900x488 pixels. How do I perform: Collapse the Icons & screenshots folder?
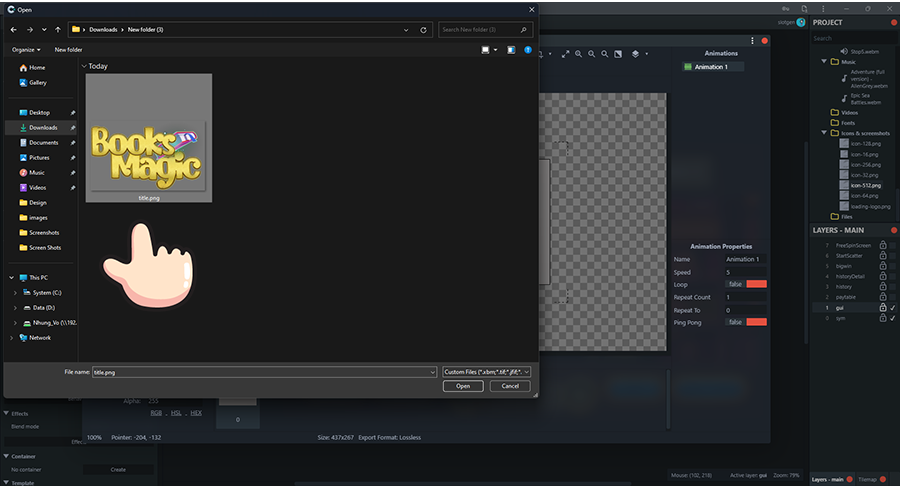click(x=824, y=133)
